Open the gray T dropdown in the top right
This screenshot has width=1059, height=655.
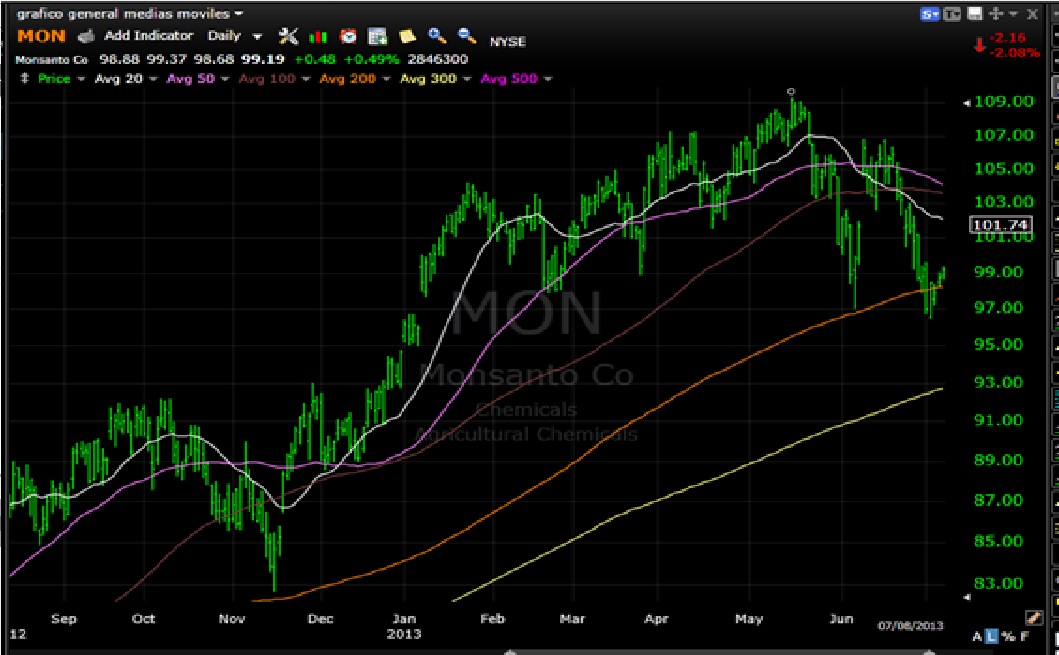952,14
